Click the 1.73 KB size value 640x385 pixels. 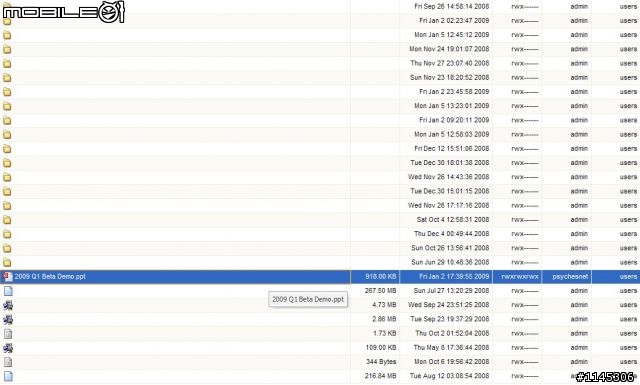click(x=384, y=334)
